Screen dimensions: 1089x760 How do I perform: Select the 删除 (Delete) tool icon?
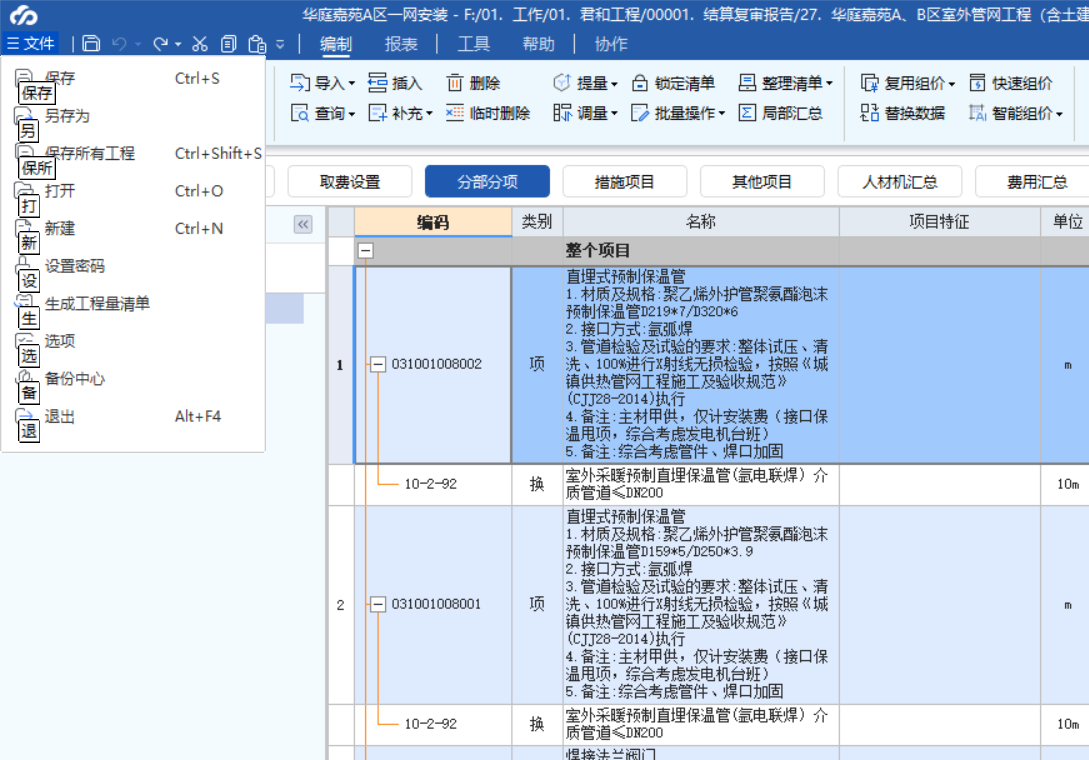(453, 83)
